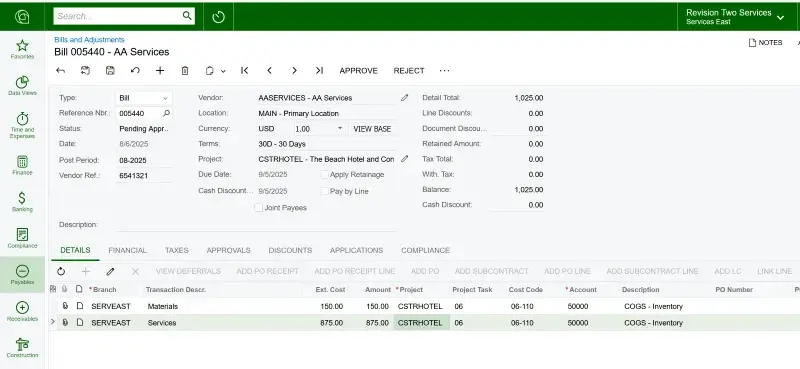Click the Acumatica logo icon
This screenshot has width=800, height=369.
tap(22, 16)
